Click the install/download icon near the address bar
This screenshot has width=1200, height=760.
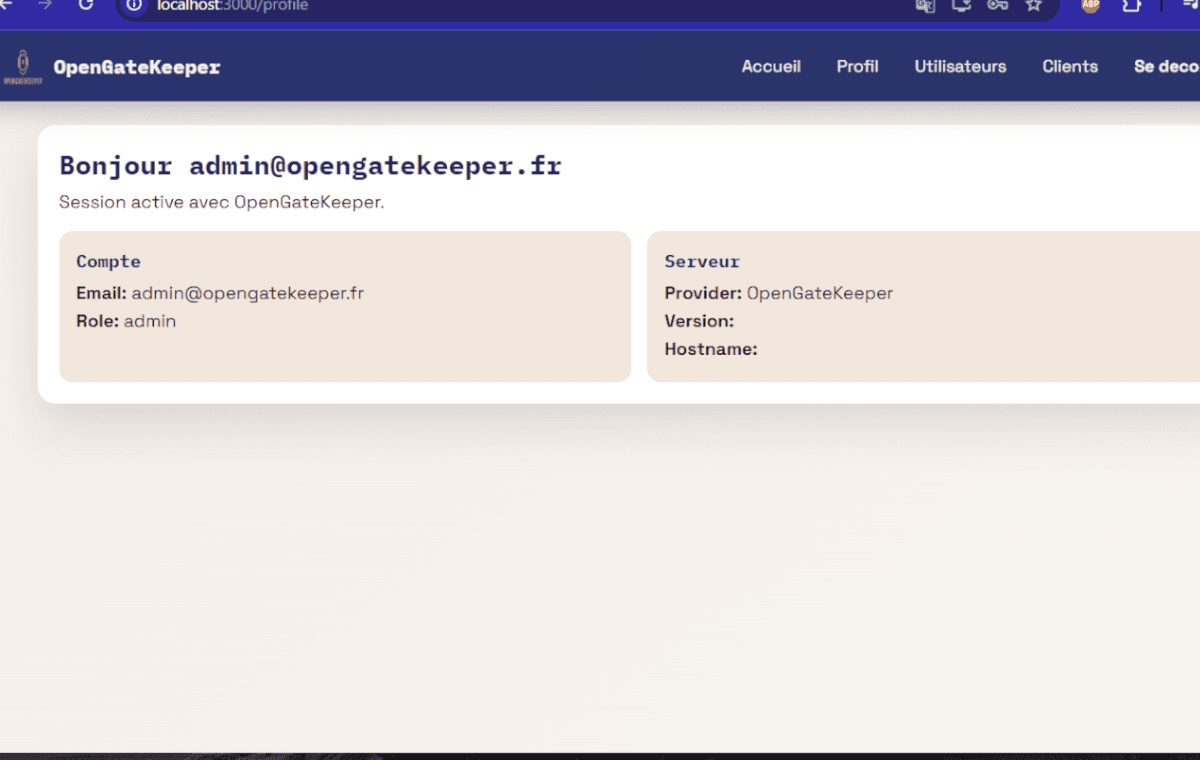click(x=961, y=6)
